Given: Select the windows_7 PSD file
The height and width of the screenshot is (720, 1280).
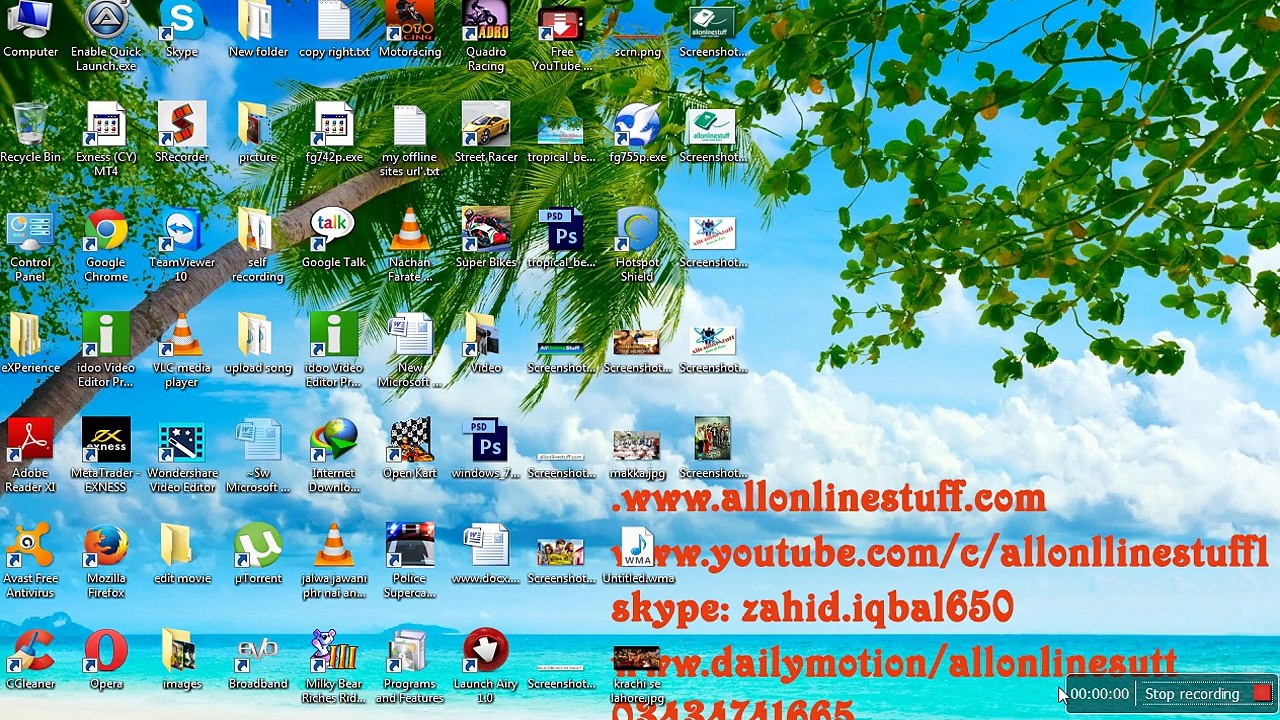Looking at the screenshot, I should click(x=486, y=450).
